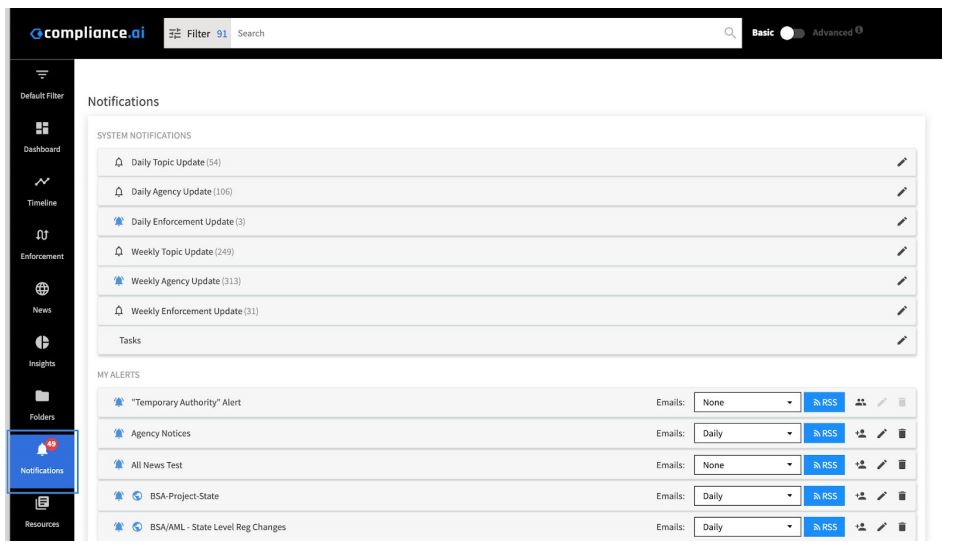
Task: Edit the All News Test alert
Action: 882,465
